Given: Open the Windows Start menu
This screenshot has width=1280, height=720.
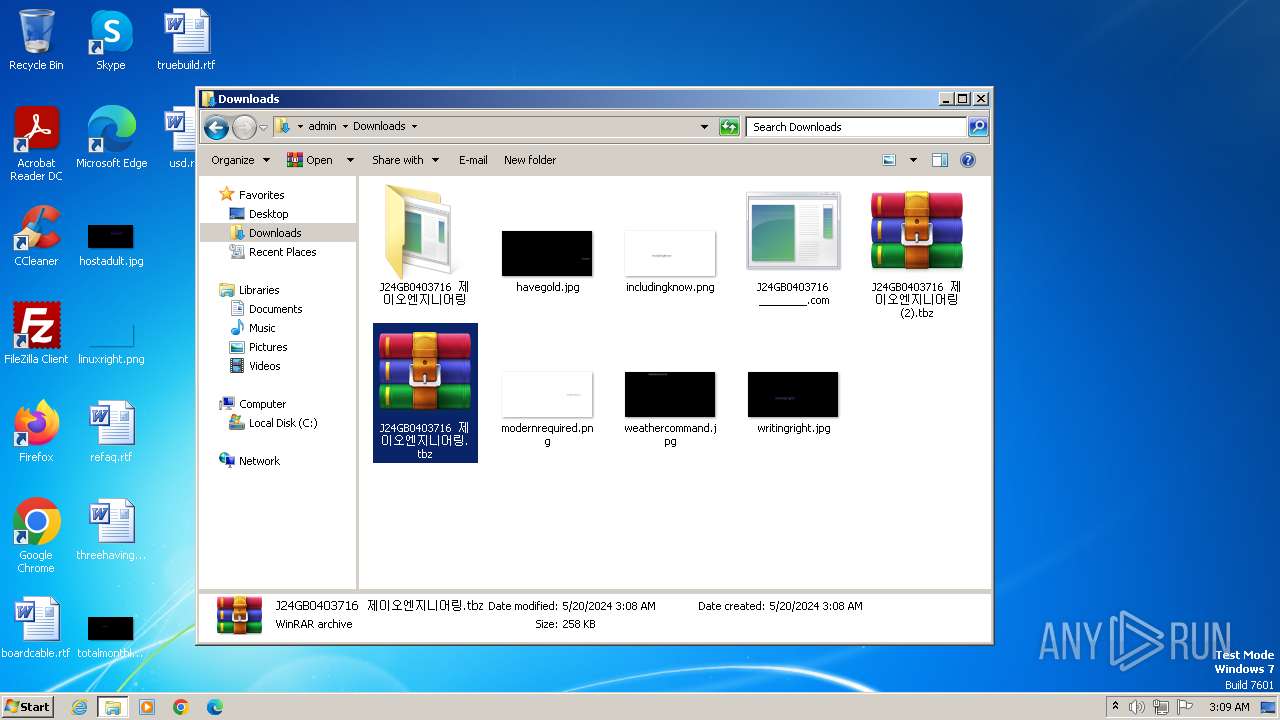Looking at the screenshot, I should 28,706.
